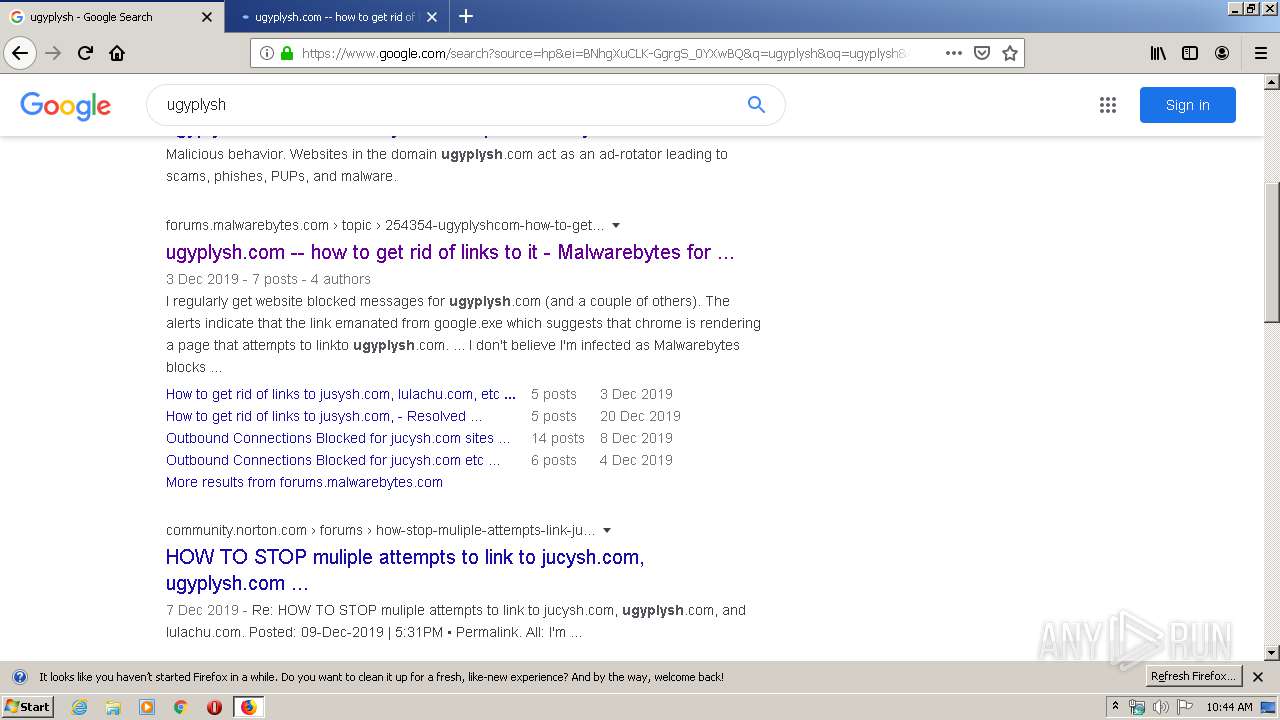Click the "20 Dec 2019" date text
Screen dimensions: 1280x720
pos(640,416)
